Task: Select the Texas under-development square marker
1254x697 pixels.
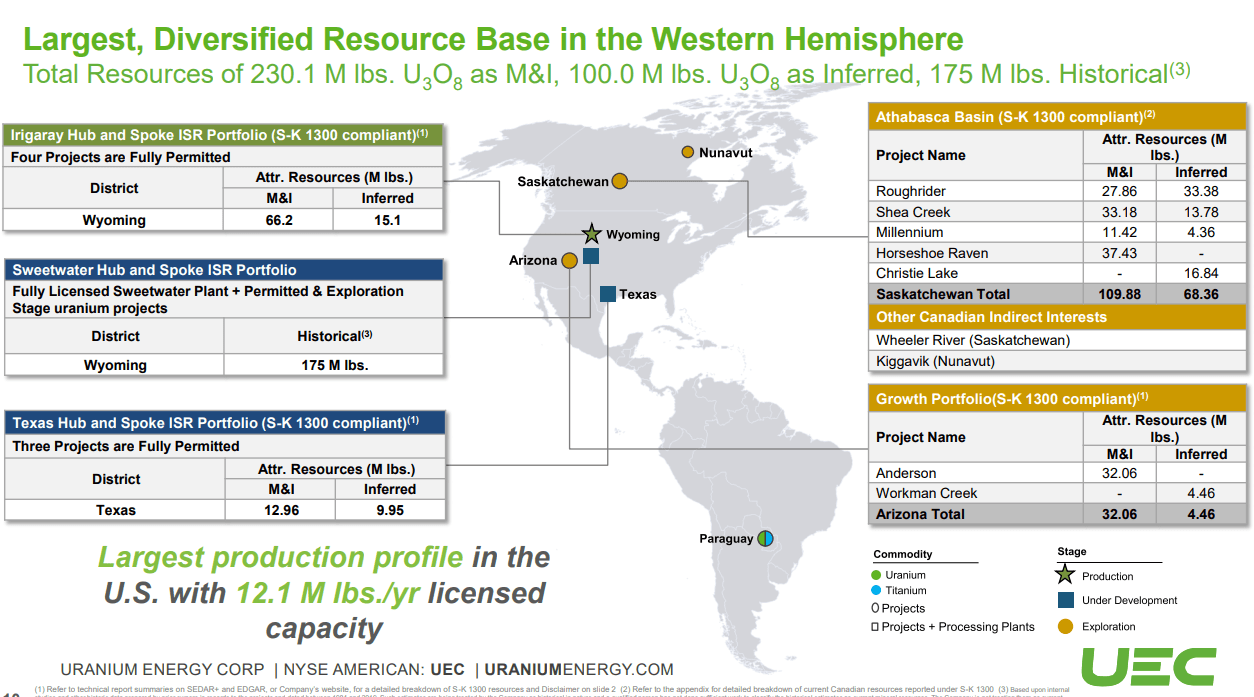Action: [608, 294]
